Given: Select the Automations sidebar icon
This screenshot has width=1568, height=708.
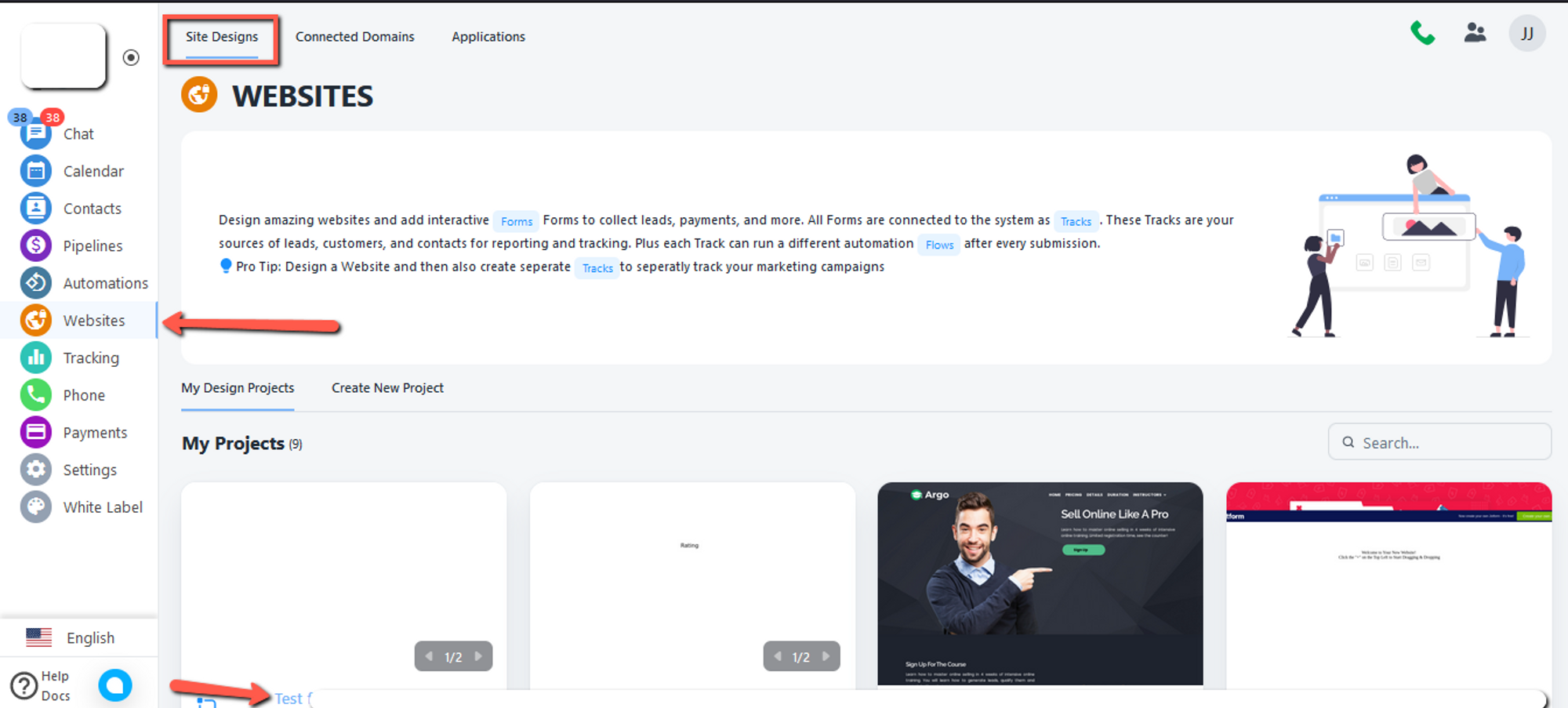Looking at the screenshot, I should 35,283.
